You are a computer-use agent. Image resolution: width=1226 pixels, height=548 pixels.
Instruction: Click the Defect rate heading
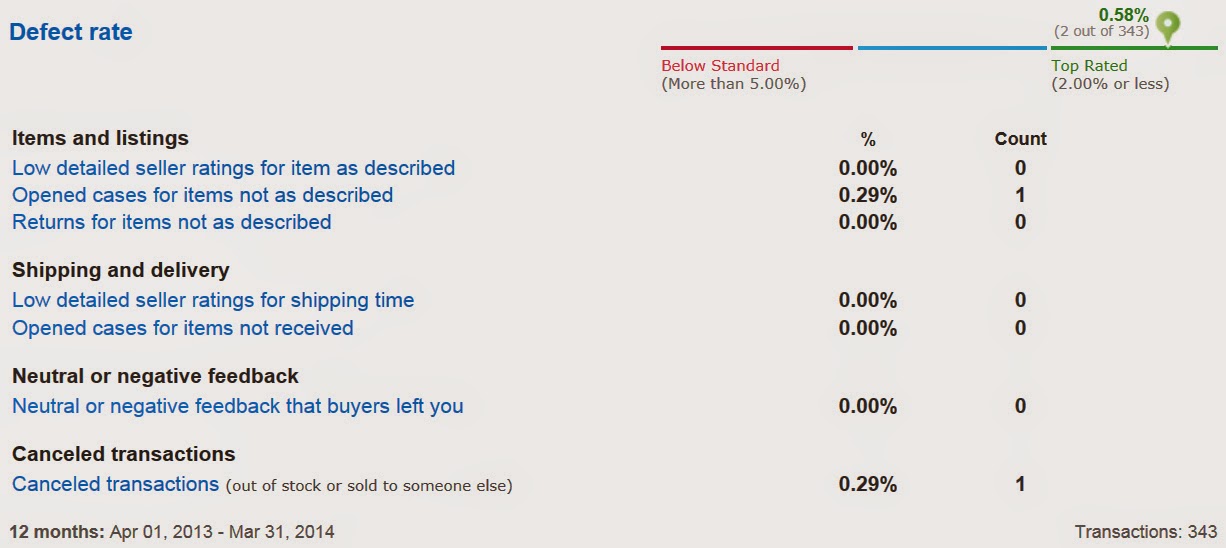pyautogui.click(x=71, y=32)
